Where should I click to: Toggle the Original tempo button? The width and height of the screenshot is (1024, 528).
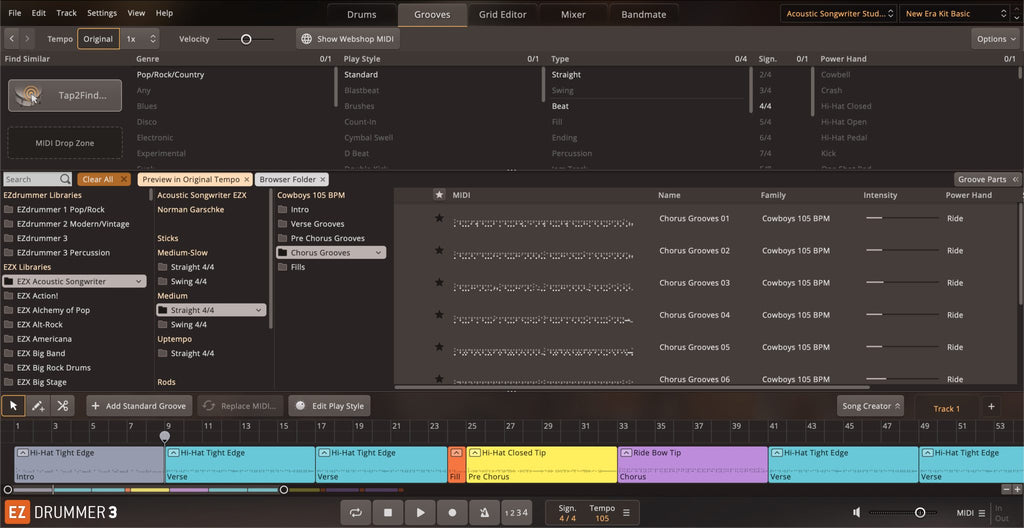pos(98,39)
